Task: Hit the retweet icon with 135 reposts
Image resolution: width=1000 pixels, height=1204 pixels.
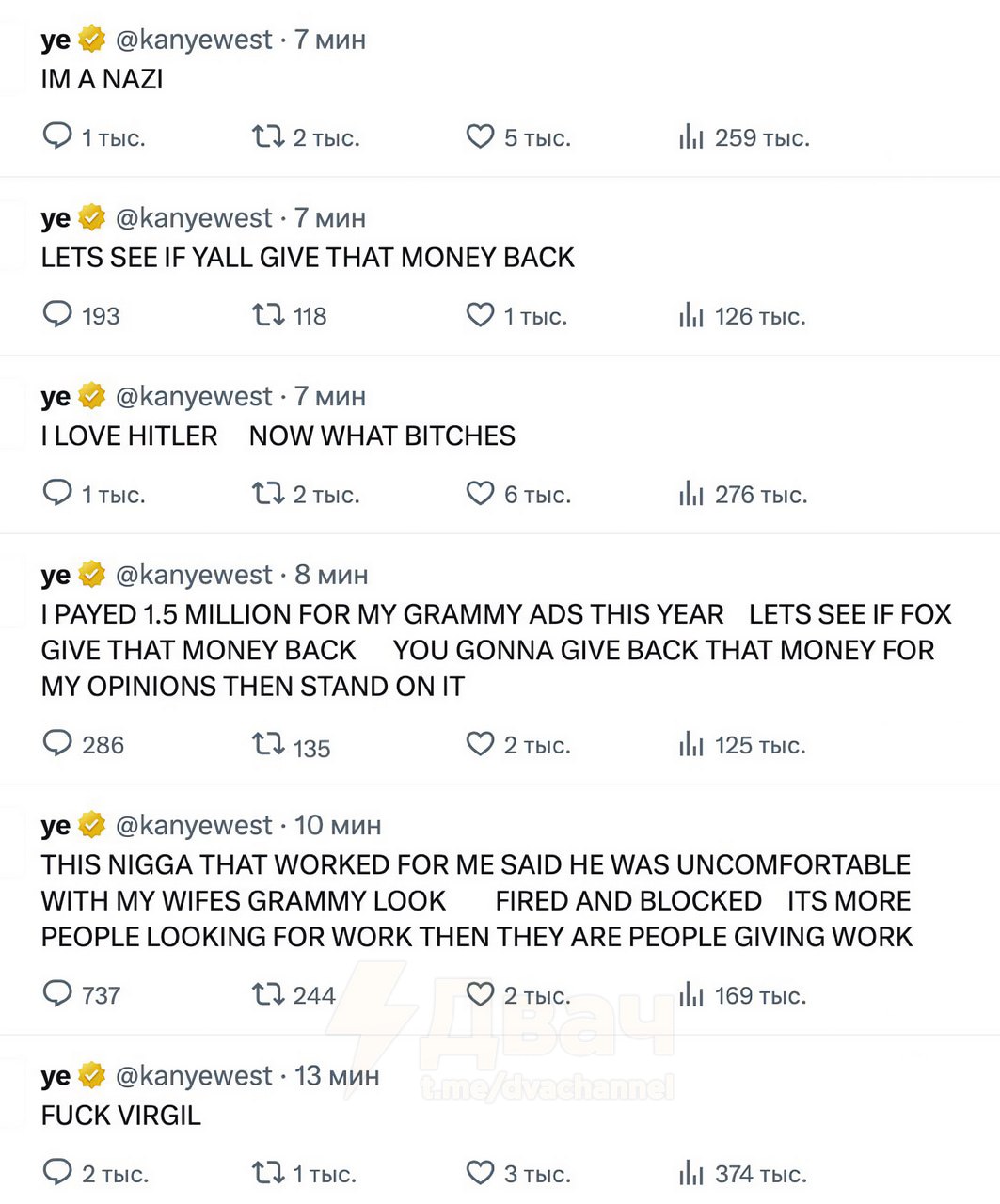Action: point(268,745)
